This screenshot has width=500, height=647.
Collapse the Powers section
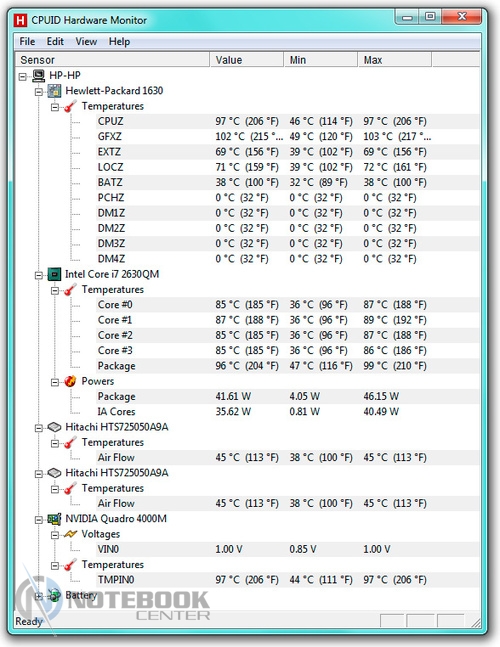[x=55, y=382]
